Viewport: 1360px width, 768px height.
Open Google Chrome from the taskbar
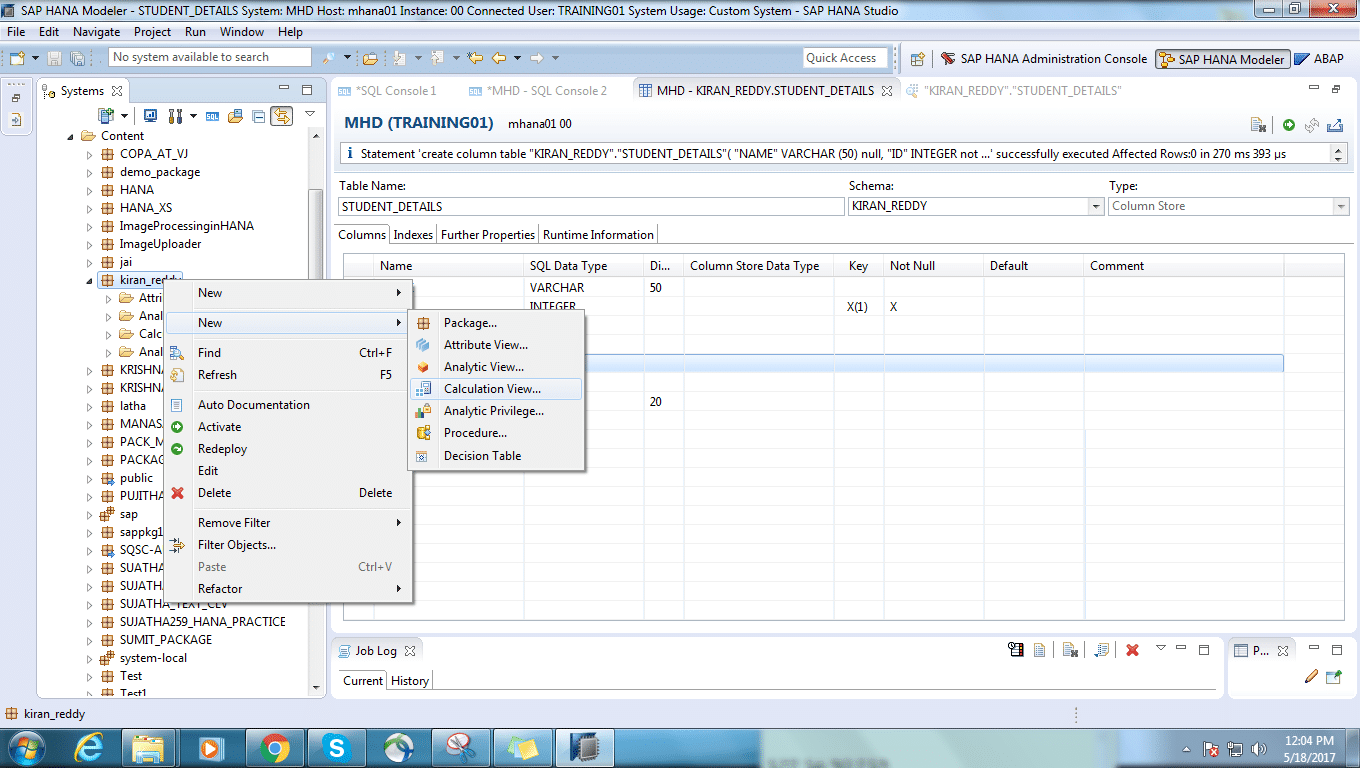coord(274,747)
